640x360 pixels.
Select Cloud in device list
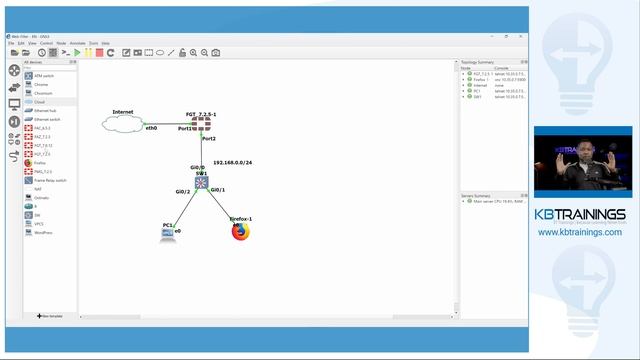pos(50,102)
